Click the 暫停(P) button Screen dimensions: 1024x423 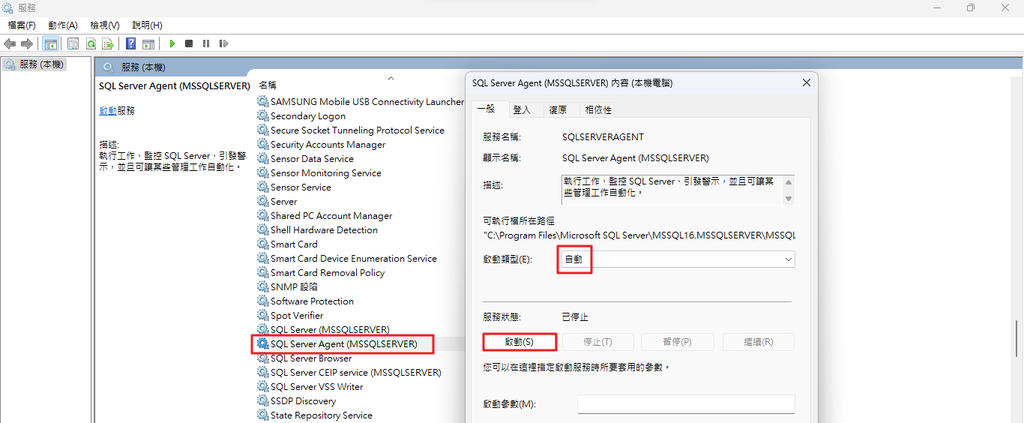click(677, 342)
